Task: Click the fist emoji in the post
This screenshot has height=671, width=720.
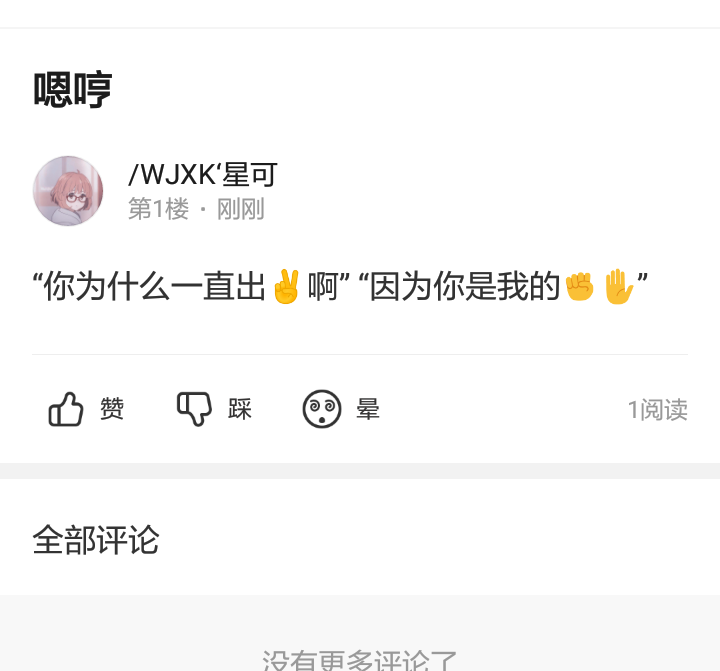Action: pyautogui.click(x=579, y=287)
